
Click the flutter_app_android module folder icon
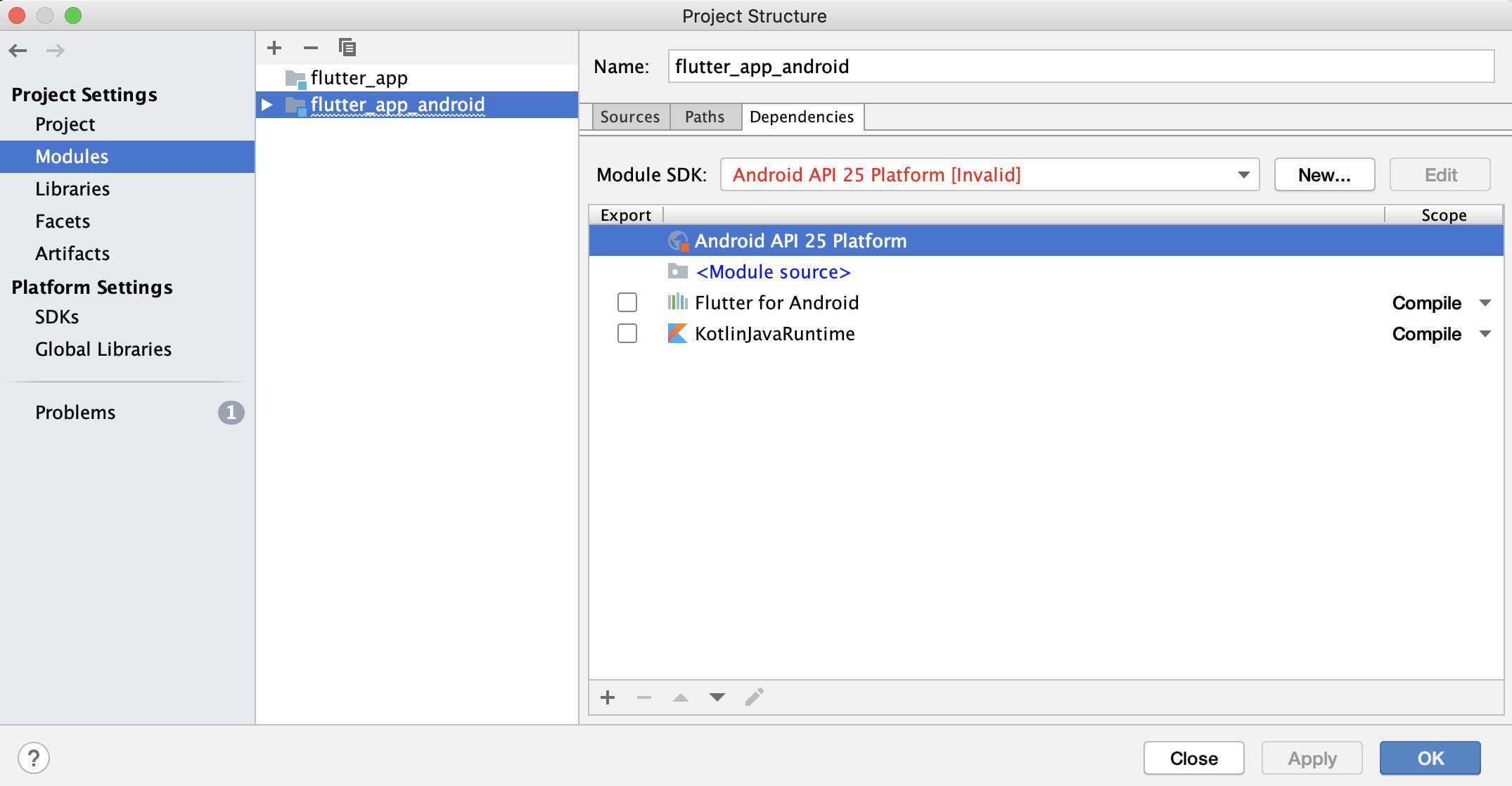(295, 105)
